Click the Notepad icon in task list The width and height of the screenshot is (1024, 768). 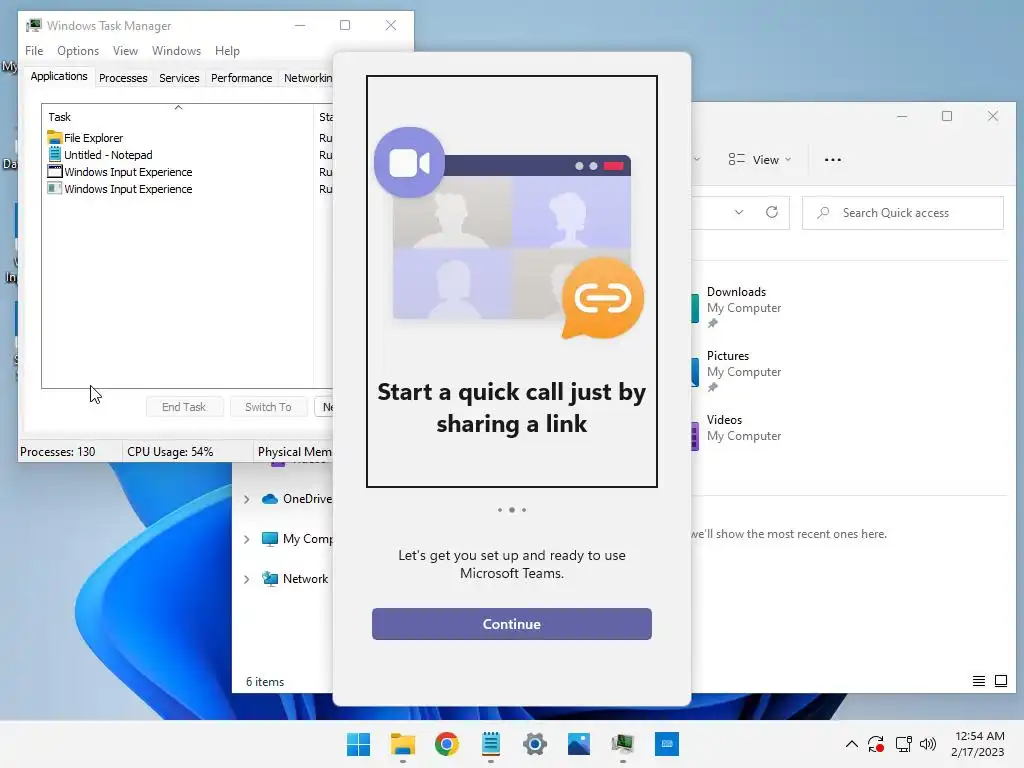point(55,155)
